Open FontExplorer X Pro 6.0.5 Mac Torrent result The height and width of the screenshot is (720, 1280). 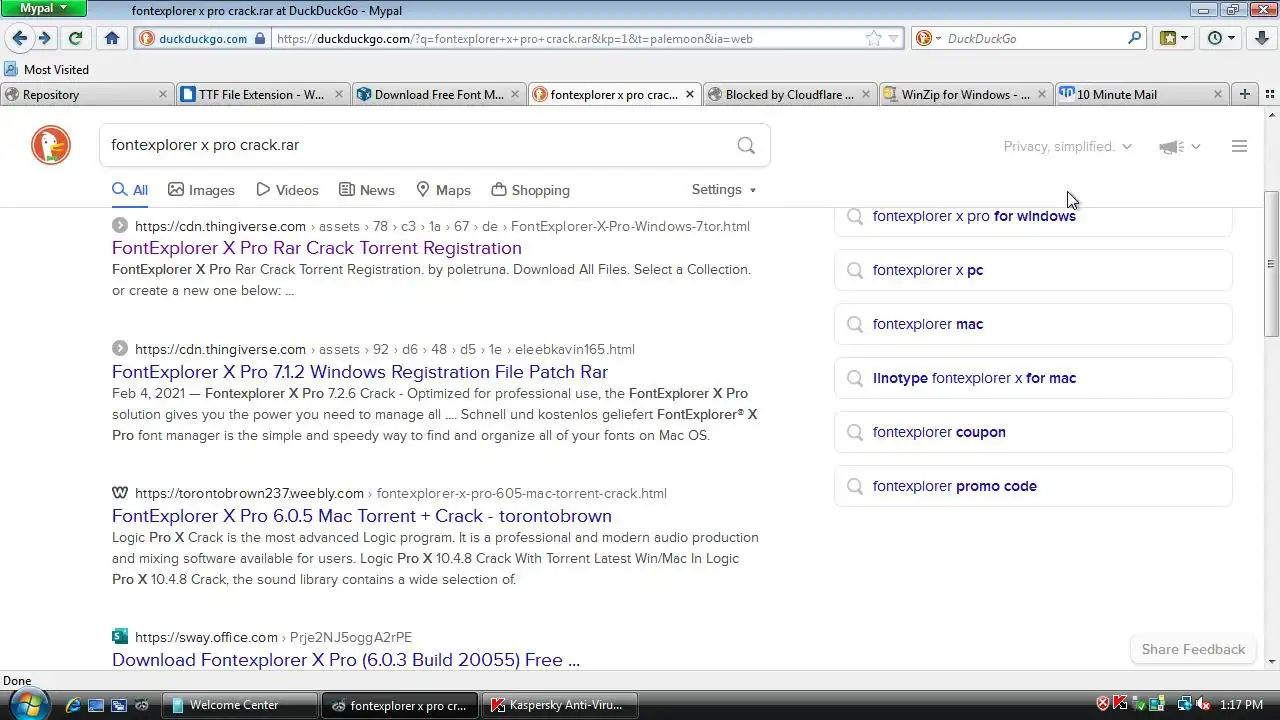(x=362, y=515)
